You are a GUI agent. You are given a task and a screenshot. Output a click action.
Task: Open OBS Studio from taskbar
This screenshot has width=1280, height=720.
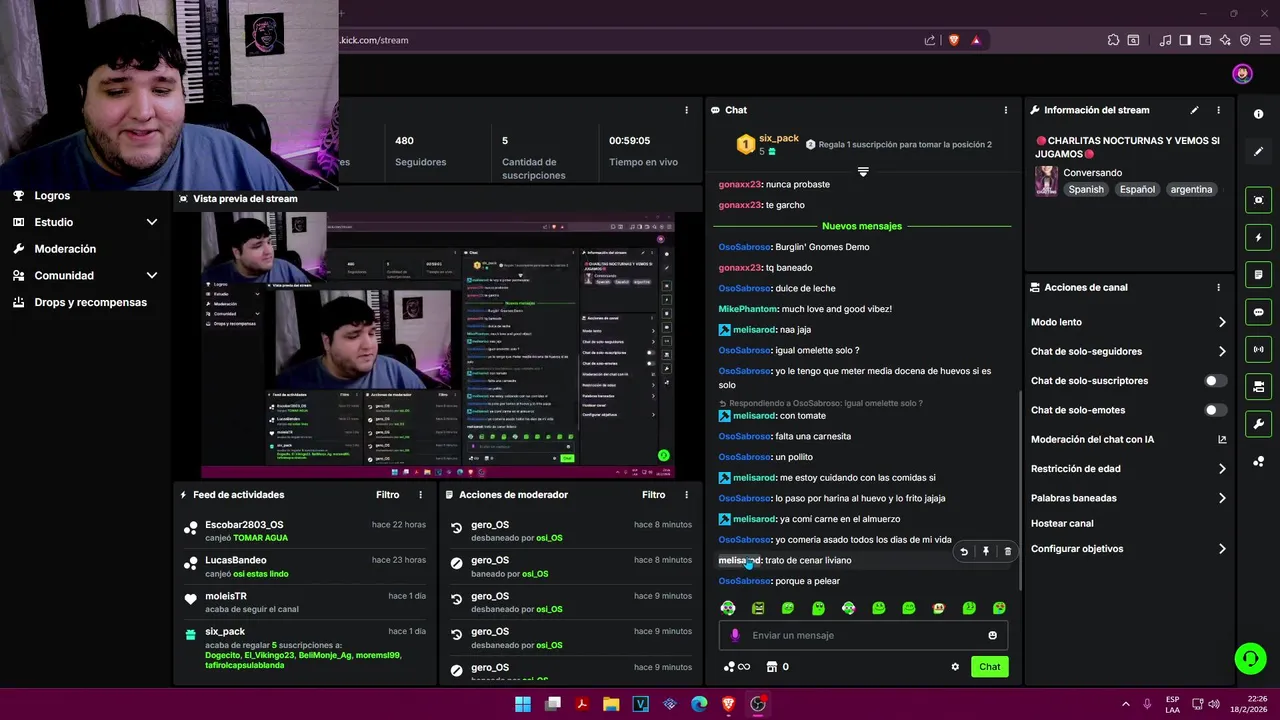(x=758, y=704)
